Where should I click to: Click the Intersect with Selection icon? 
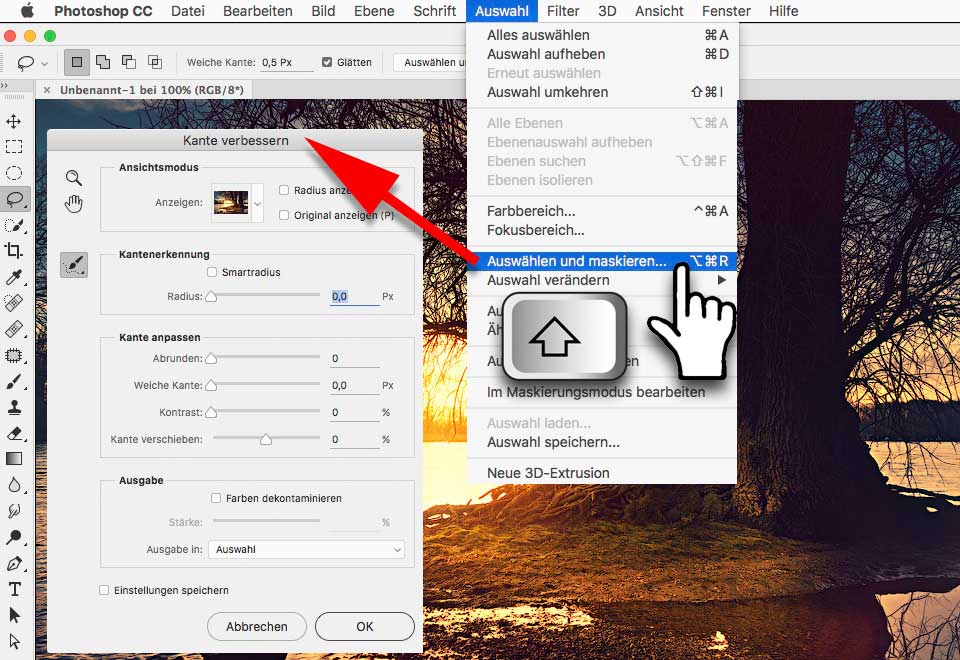pos(155,62)
